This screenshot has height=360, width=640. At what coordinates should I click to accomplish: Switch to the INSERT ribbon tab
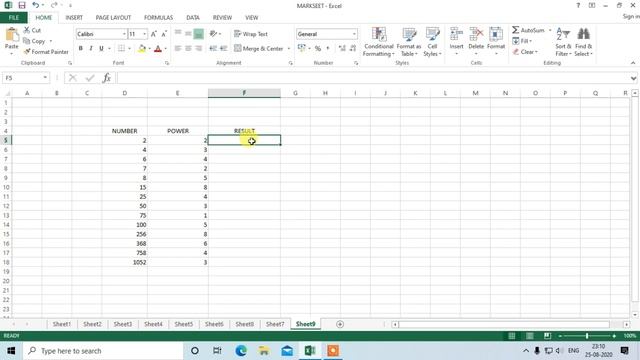click(x=74, y=18)
